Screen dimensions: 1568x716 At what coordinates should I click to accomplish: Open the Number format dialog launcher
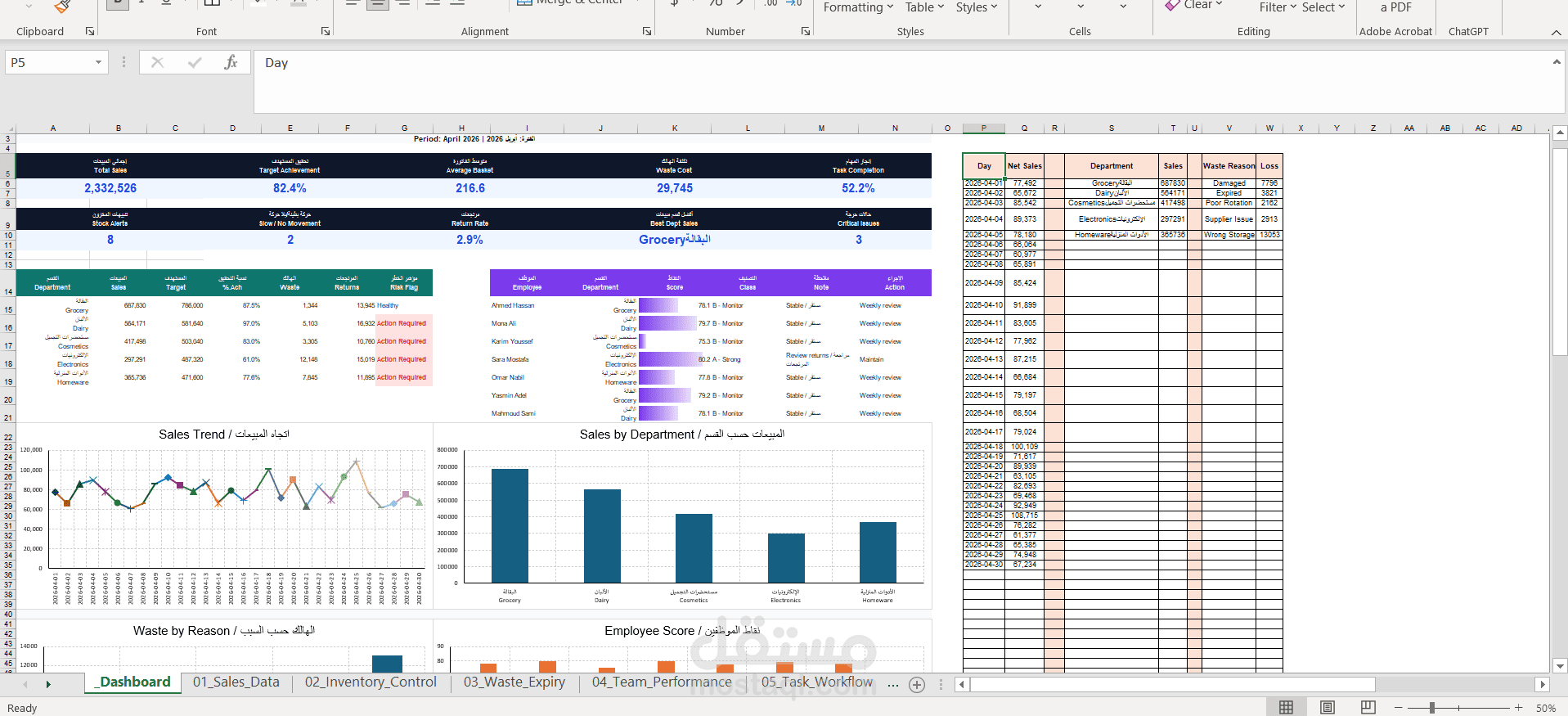pyautogui.click(x=806, y=31)
